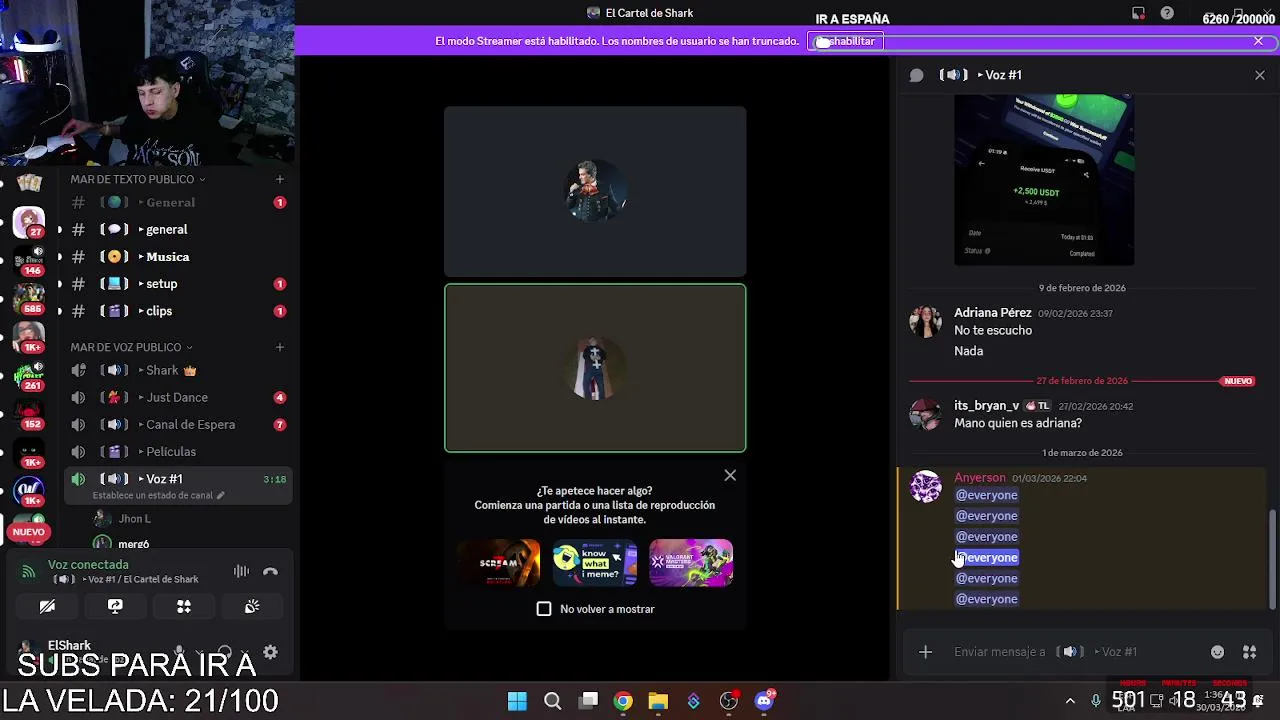Viewport: 1280px width, 720px height.
Task: Click Anyerson's avatar
Action: (x=925, y=486)
